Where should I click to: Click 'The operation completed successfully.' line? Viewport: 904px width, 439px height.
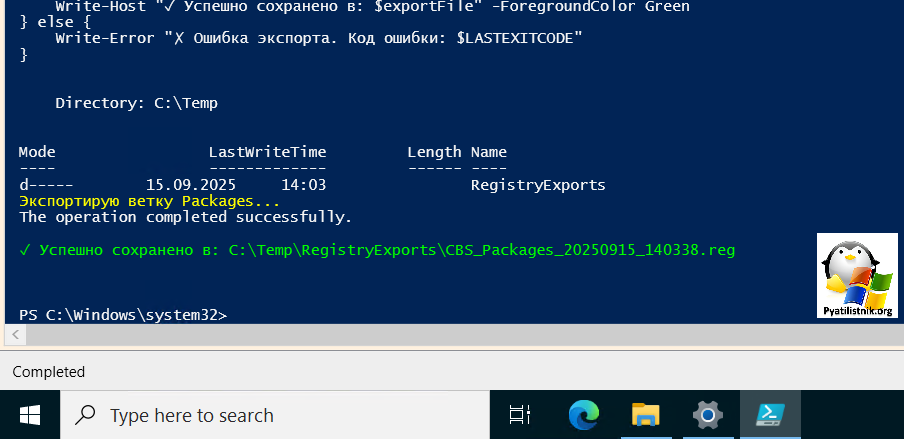[185, 217]
